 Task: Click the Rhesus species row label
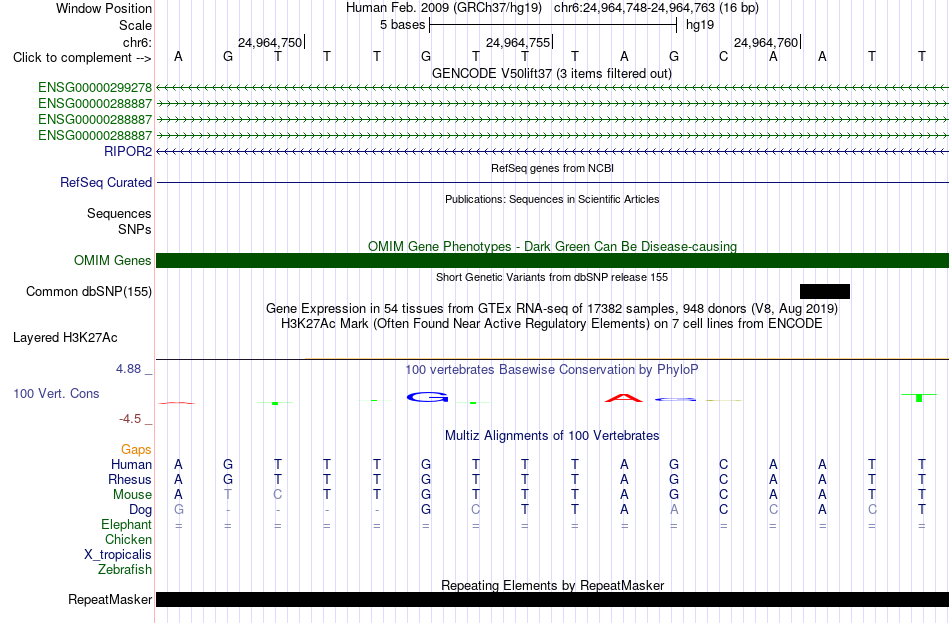click(130, 480)
